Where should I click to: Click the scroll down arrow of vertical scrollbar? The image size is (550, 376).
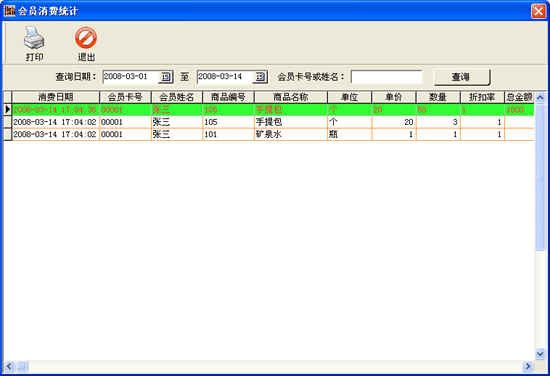click(540, 354)
